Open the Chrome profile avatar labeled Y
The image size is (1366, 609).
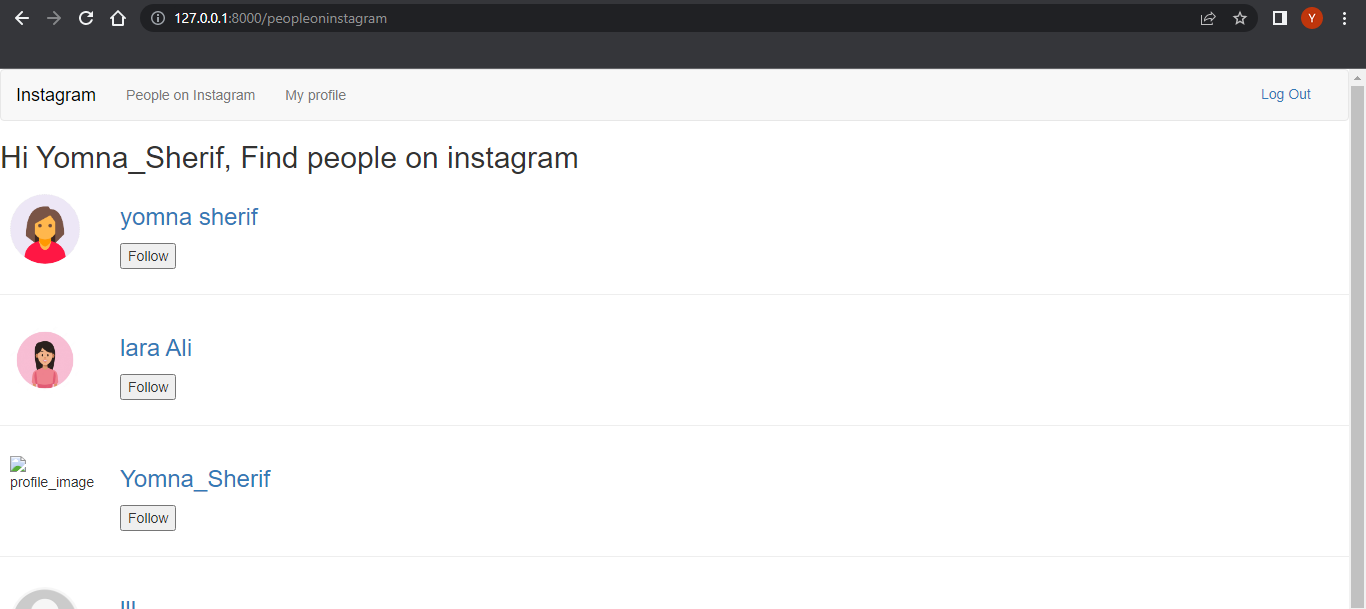pyautogui.click(x=1311, y=18)
